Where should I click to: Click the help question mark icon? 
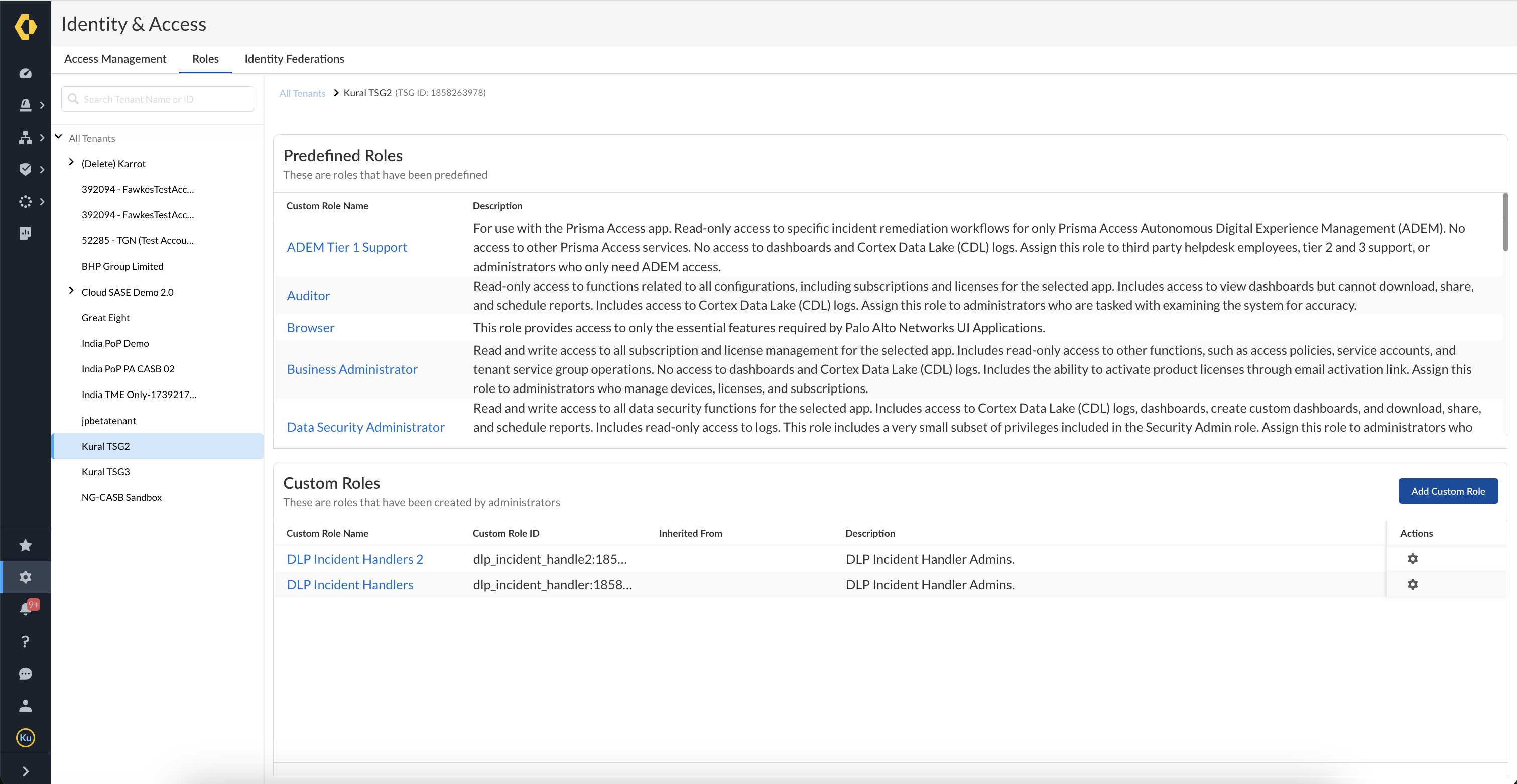(x=25, y=641)
